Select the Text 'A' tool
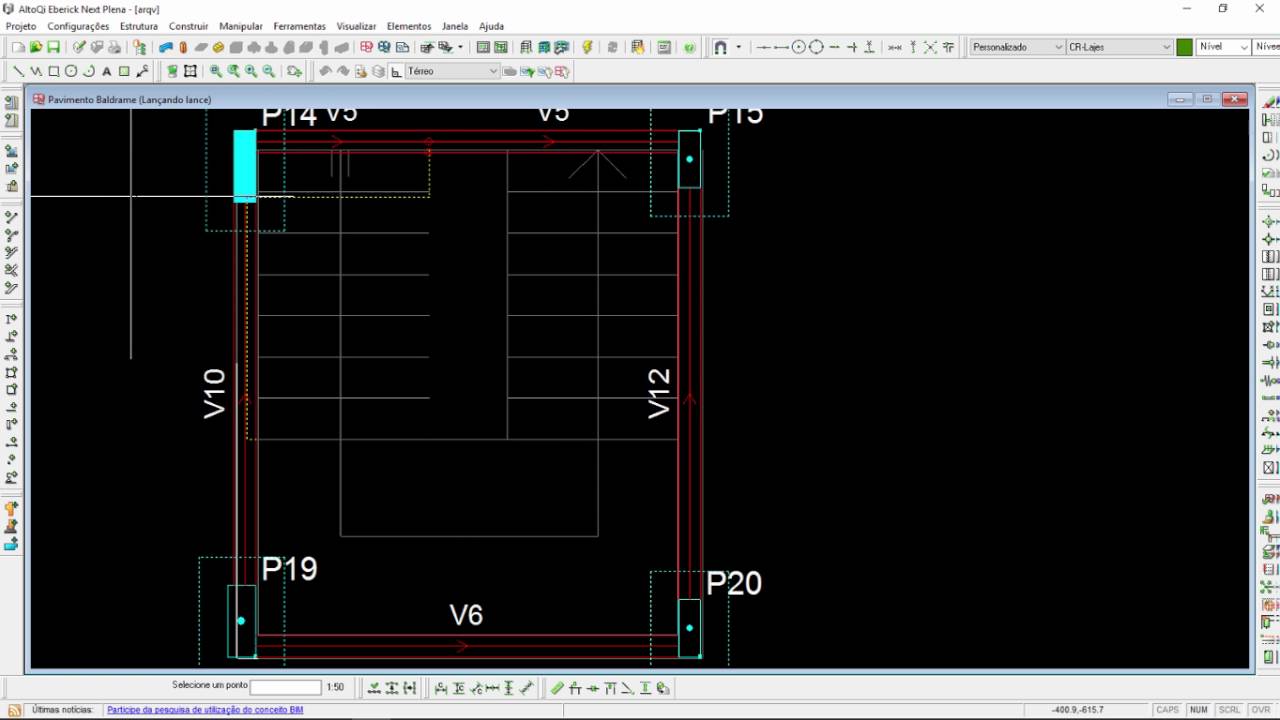Image resolution: width=1280 pixels, height=720 pixels. click(107, 71)
